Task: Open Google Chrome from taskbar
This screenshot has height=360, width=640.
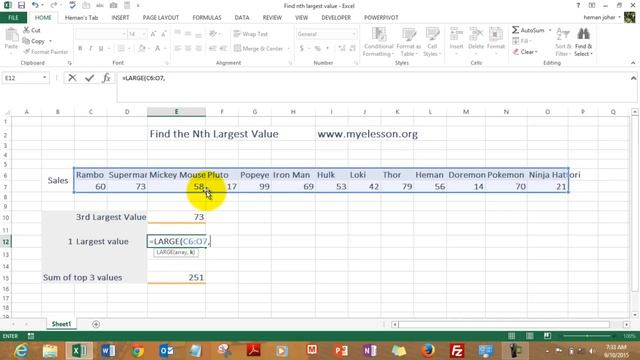Action: point(137,351)
